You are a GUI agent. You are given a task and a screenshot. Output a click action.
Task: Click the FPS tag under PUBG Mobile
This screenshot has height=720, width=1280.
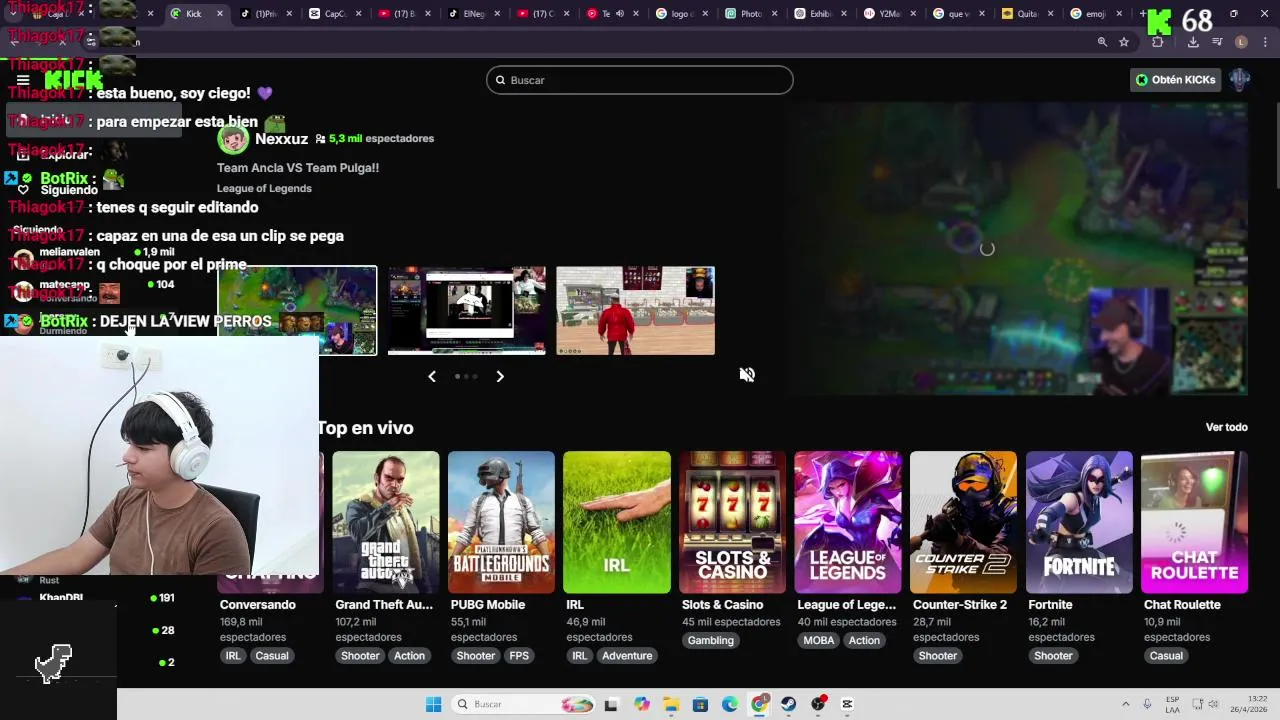(x=519, y=656)
